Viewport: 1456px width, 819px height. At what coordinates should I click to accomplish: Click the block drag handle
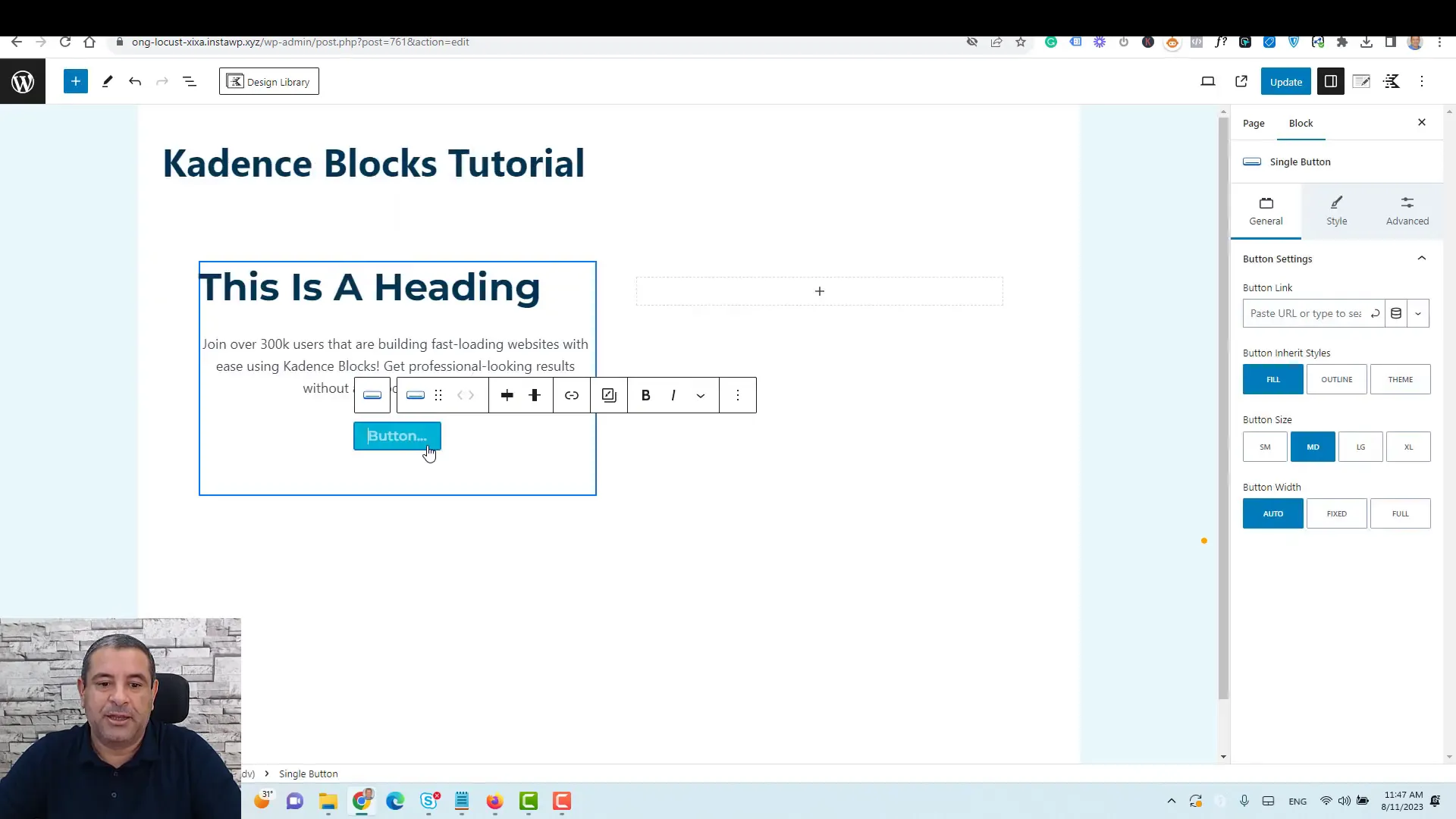(438, 395)
